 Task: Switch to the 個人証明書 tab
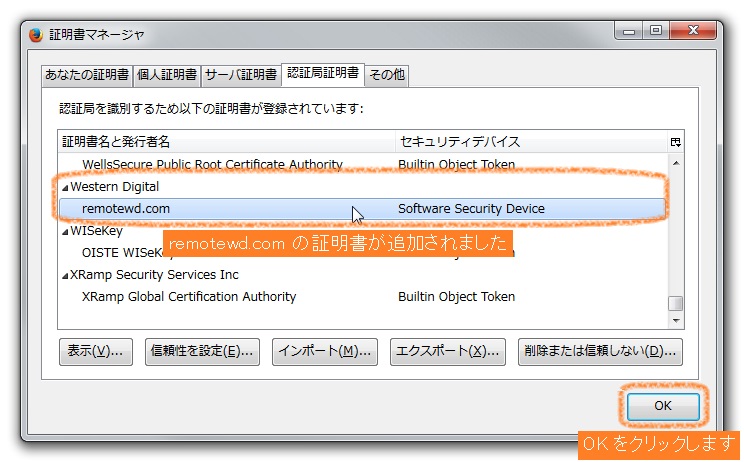coord(167,75)
